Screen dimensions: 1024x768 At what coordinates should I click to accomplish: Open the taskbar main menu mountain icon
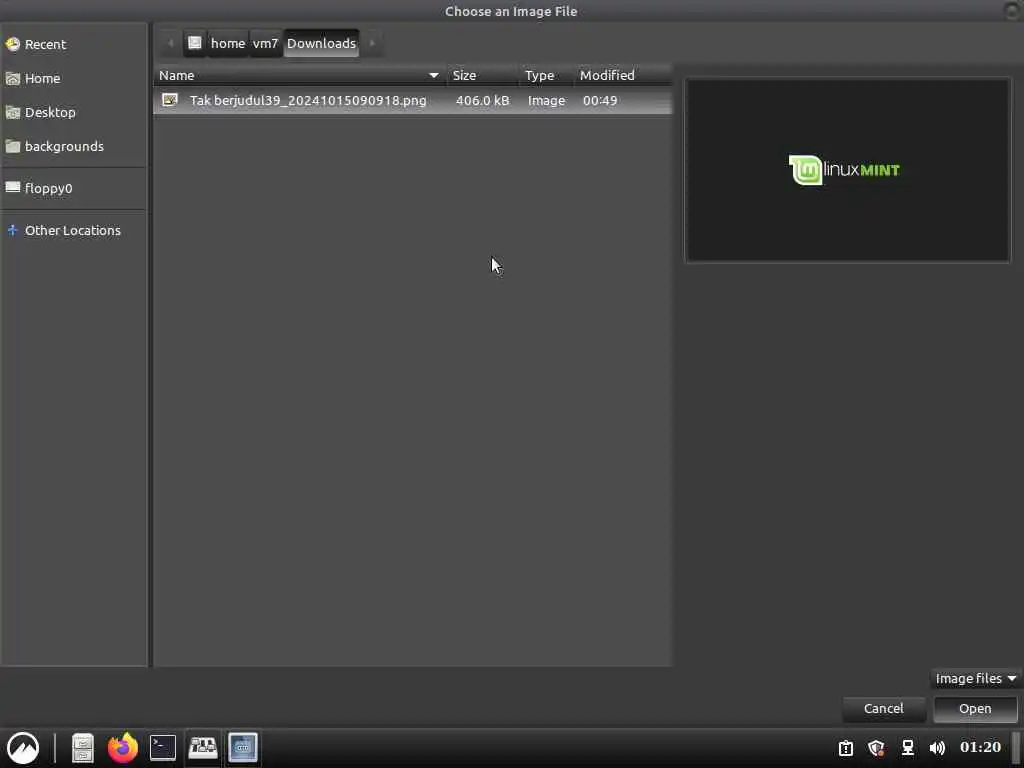(23, 748)
